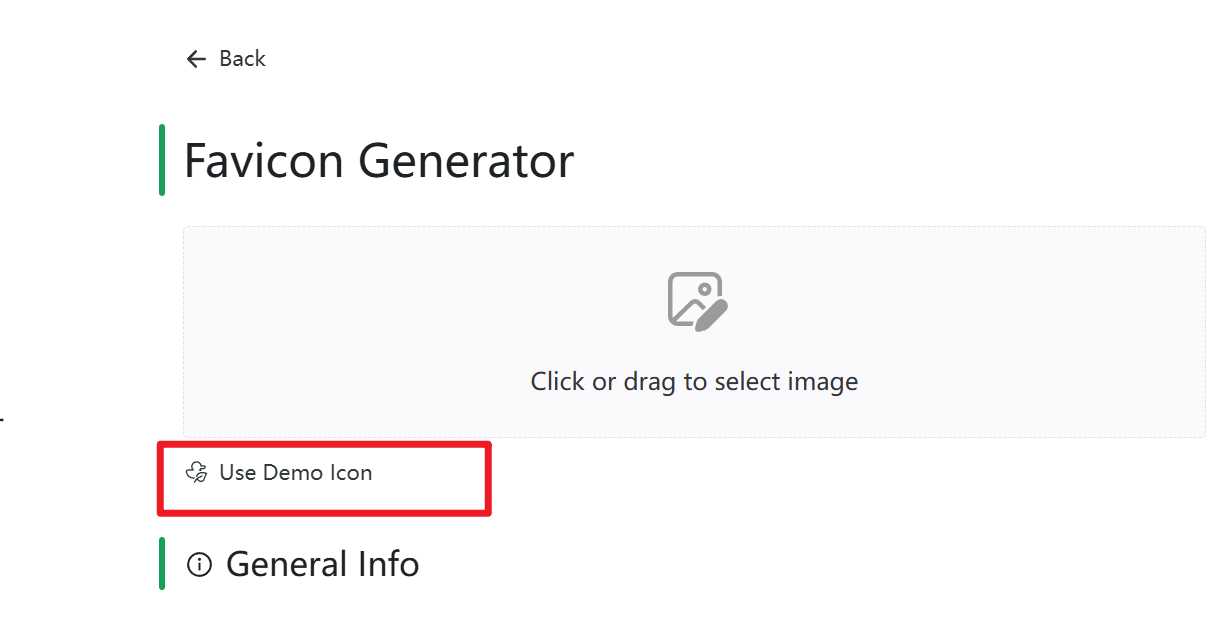Click the word "Favicon" in the title

pos(265,160)
